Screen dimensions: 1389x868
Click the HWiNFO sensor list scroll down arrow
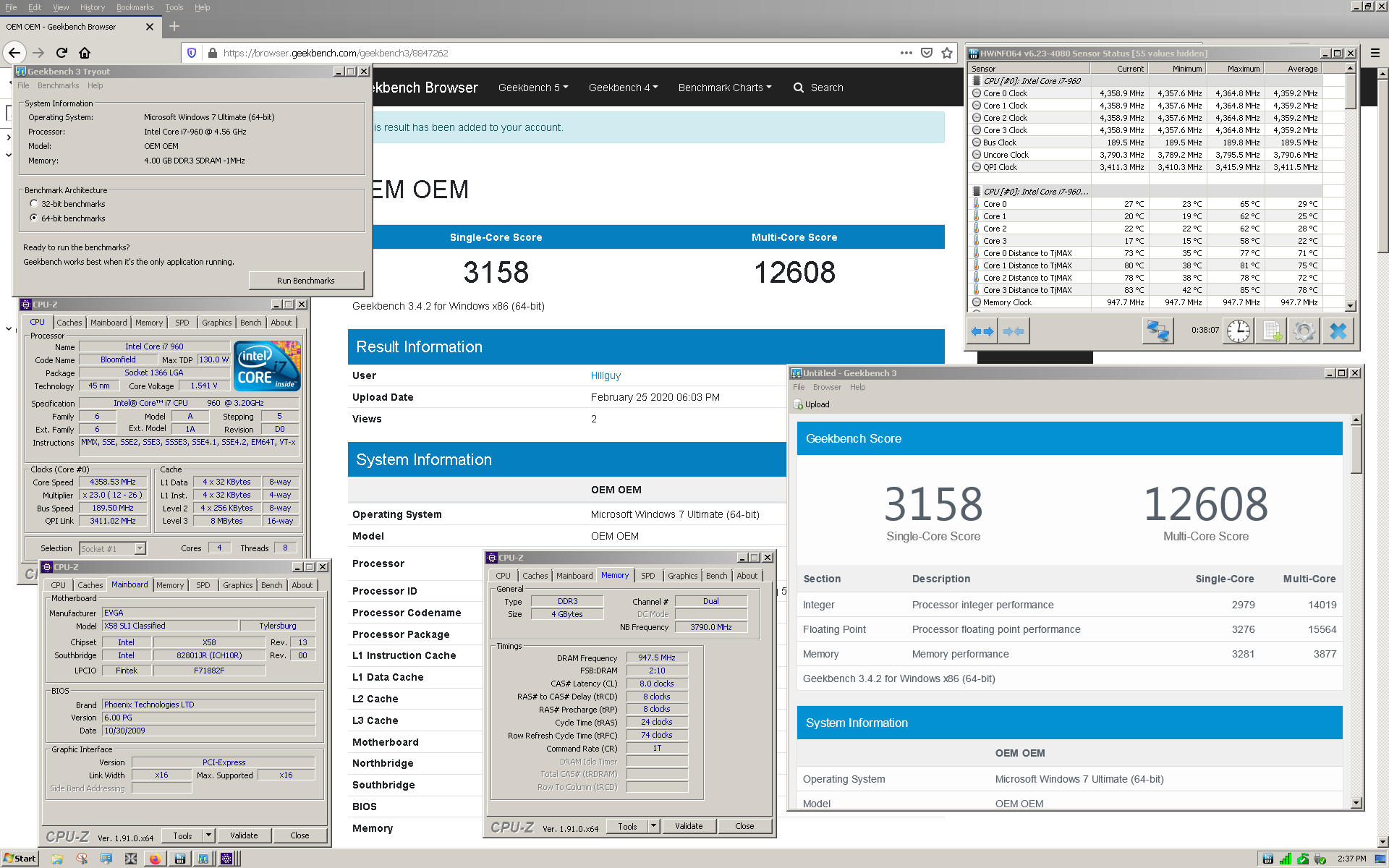[1350, 305]
